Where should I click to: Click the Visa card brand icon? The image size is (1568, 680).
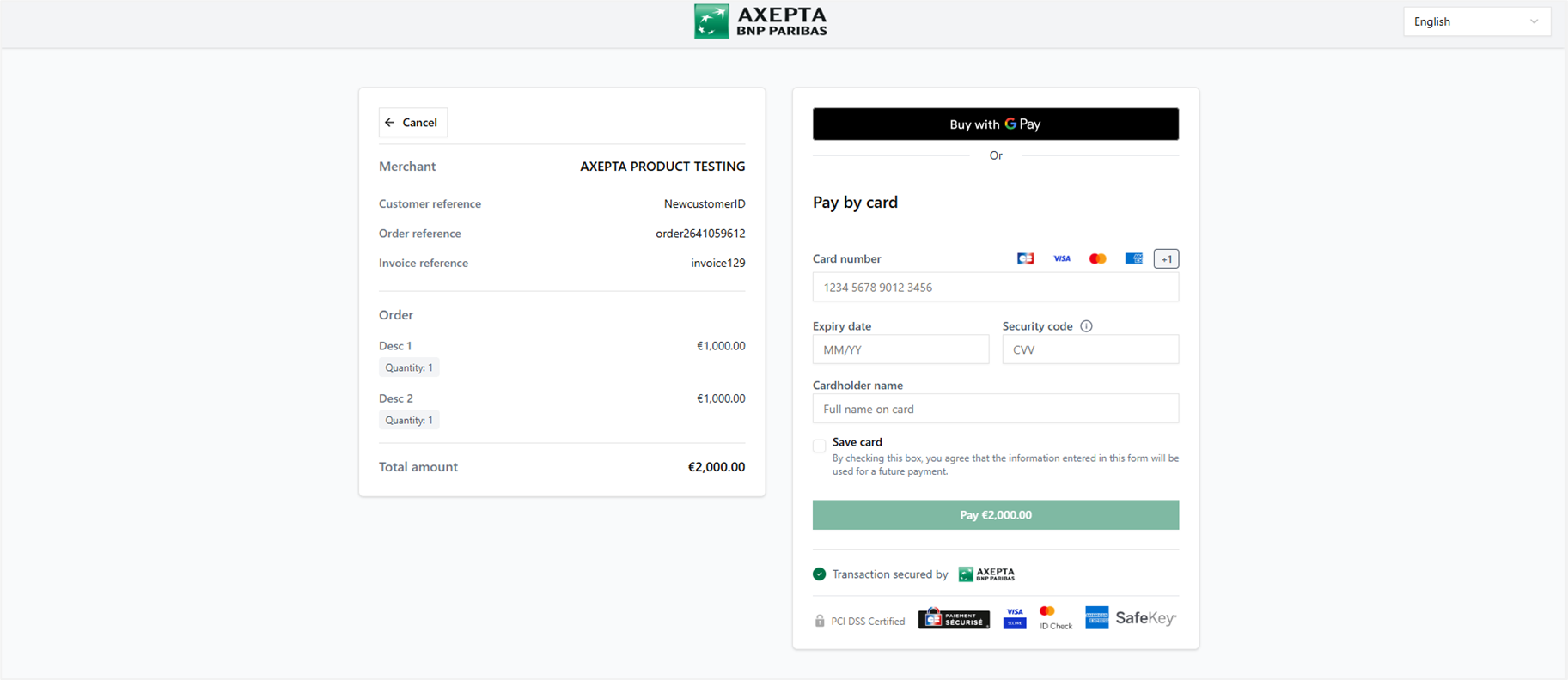[1062, 258]
